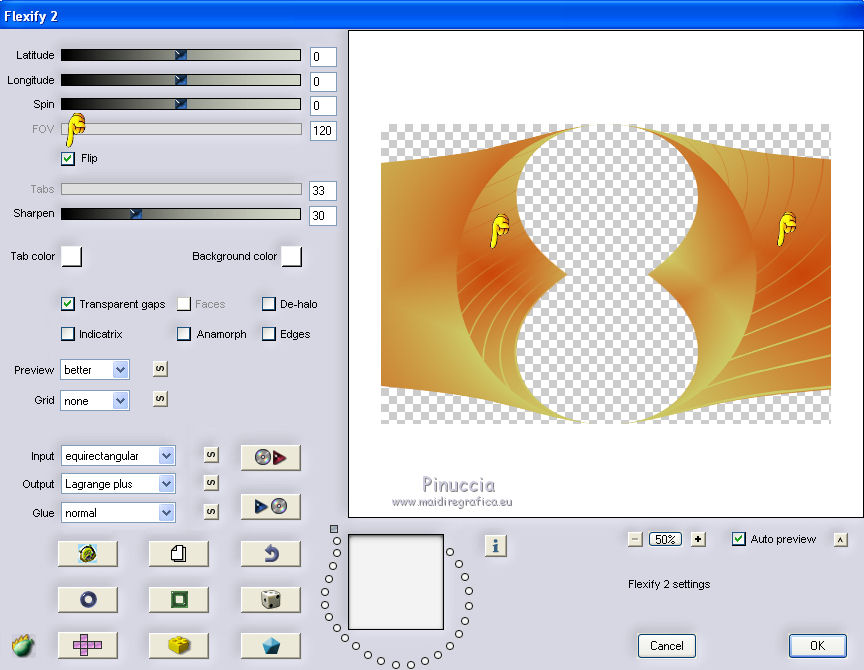Click the load-settings disc and arrow button
The width and height of the screenshot is (864, 670).
271,457
